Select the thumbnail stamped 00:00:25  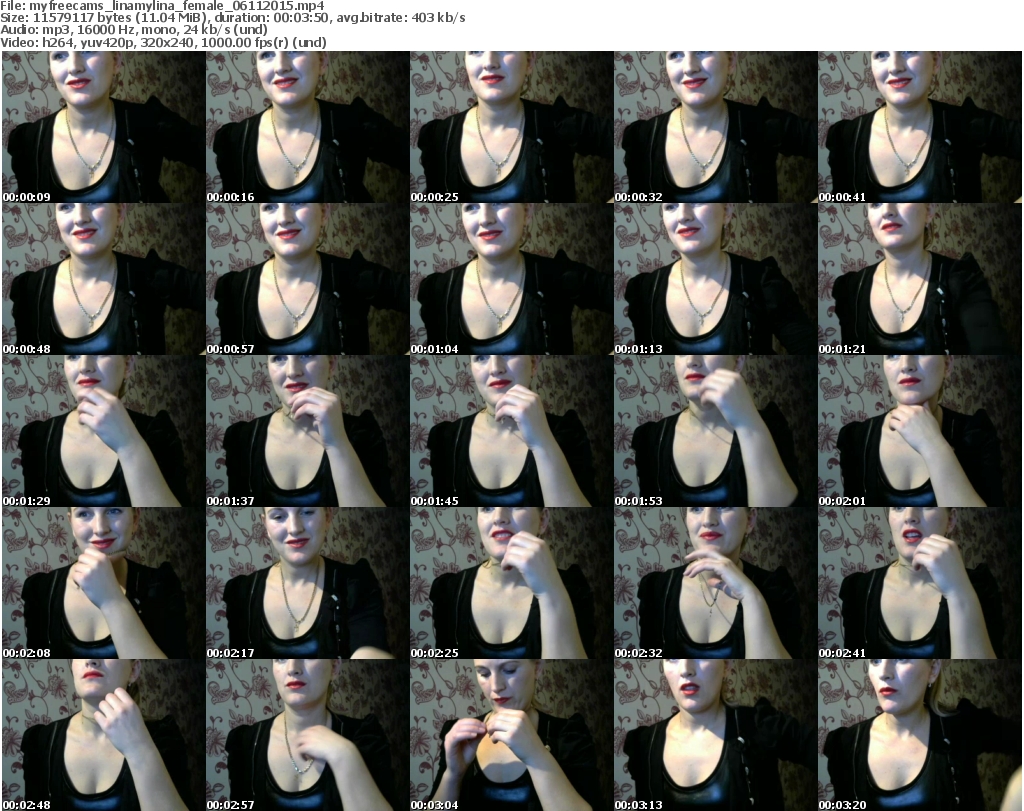511,127
